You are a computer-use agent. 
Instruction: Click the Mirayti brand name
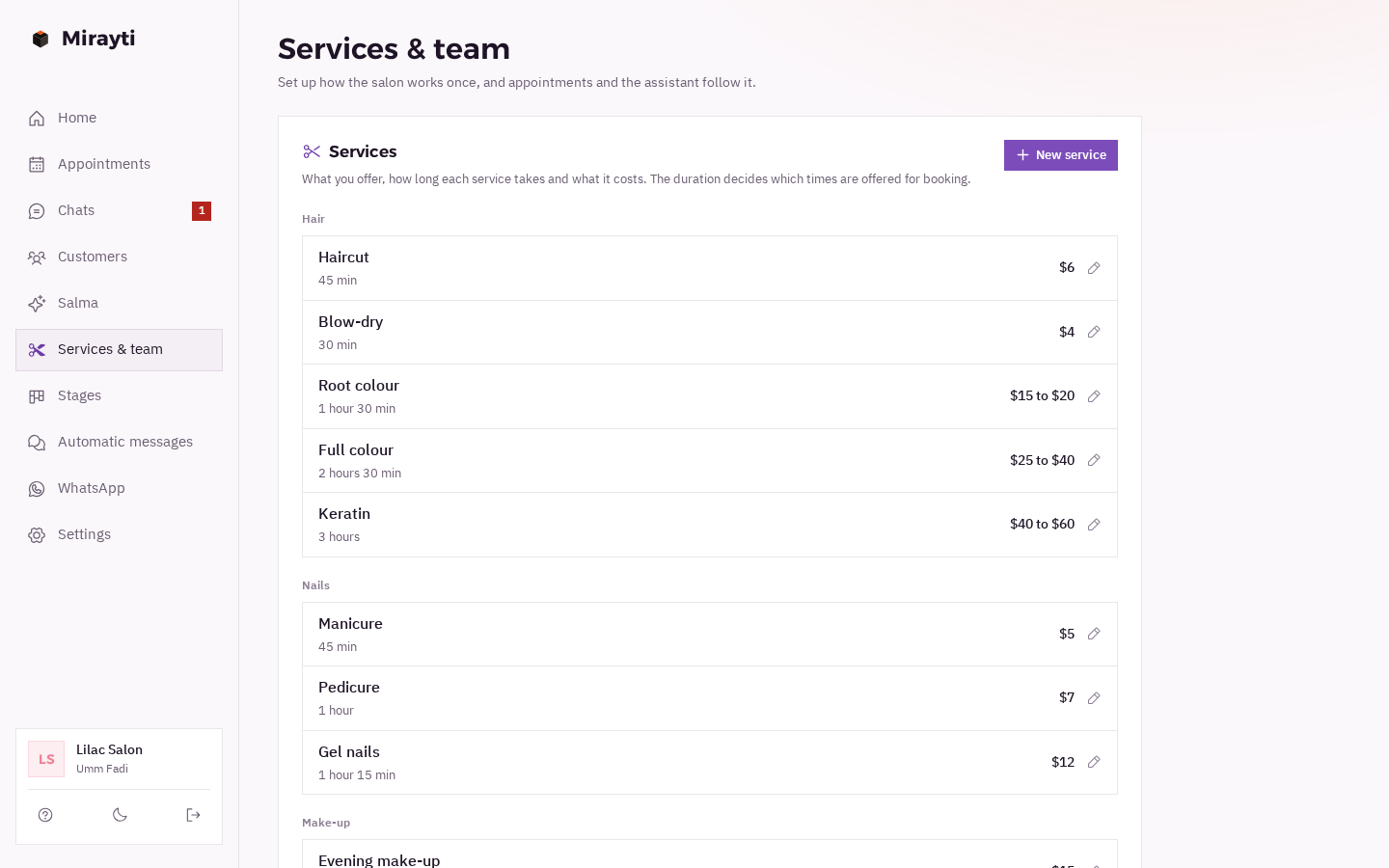[x=98, y=39]
